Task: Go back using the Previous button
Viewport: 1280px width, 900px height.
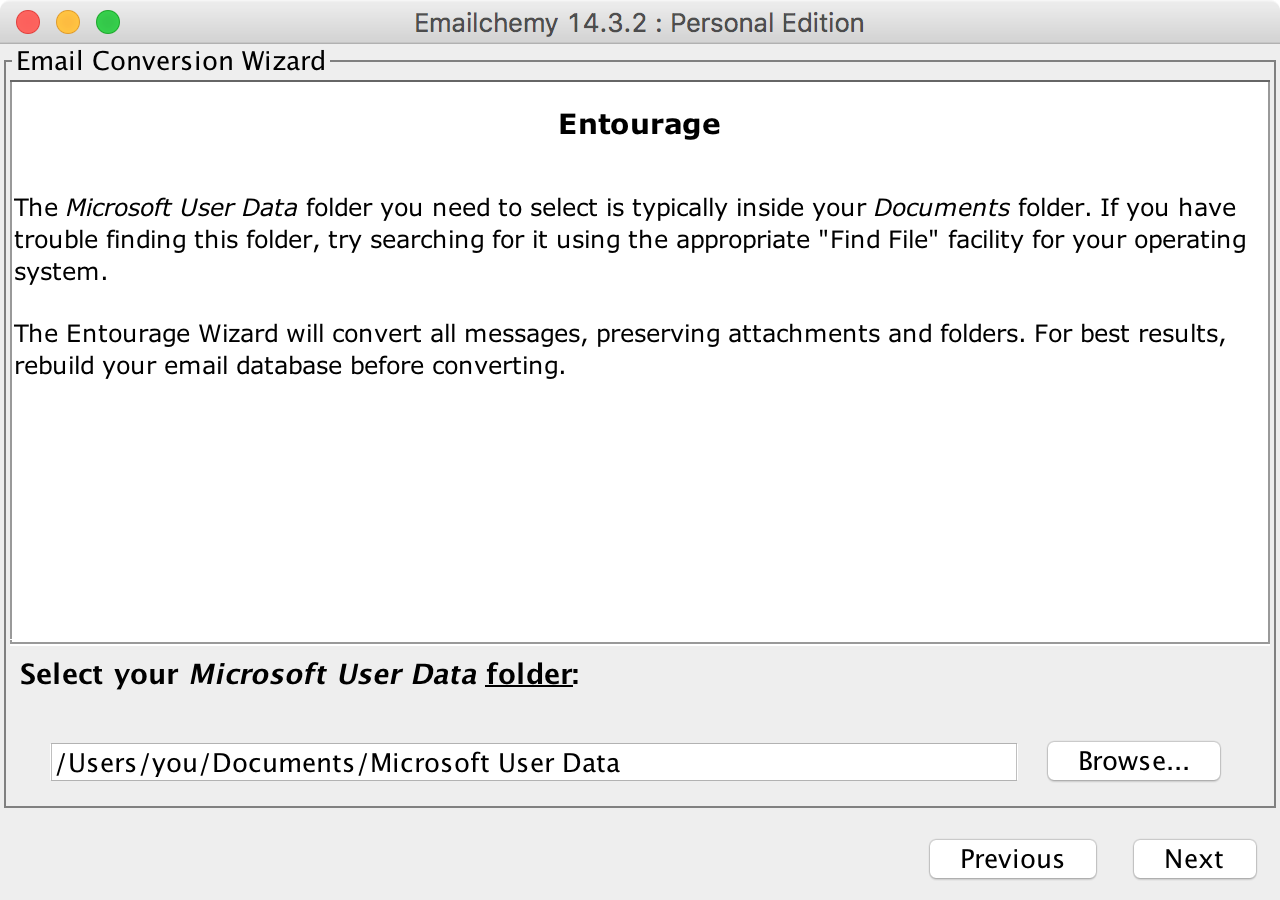Action: tap(1012, 859)
